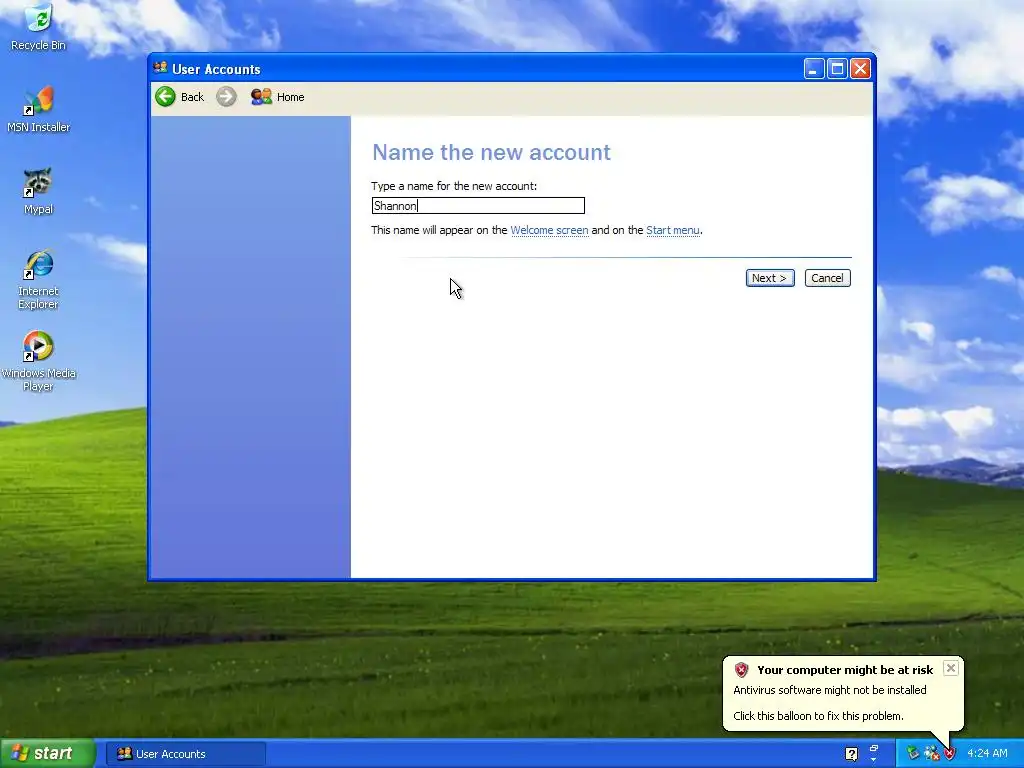Open the Welcome screen help link
Screen dimensions: 1024x768
click(549, 231)
